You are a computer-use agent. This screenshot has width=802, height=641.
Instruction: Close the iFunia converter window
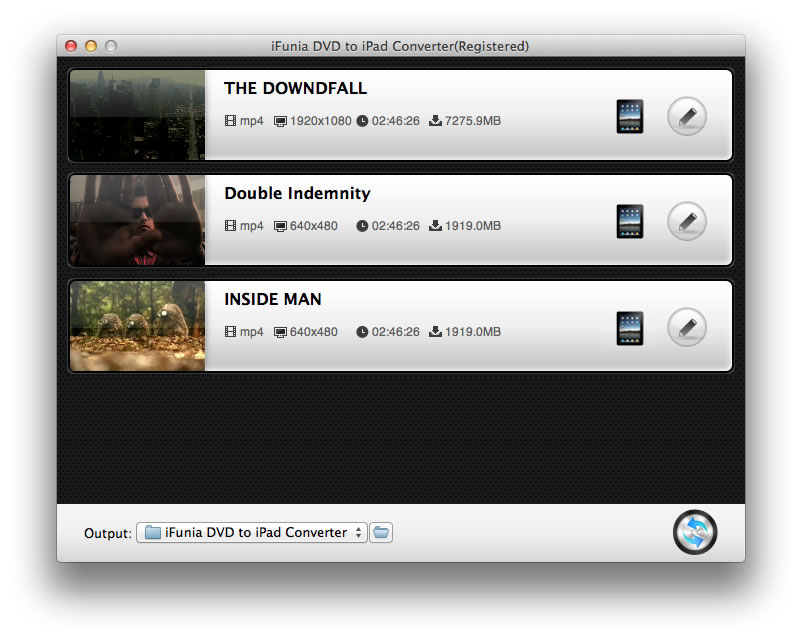[71, 46]
